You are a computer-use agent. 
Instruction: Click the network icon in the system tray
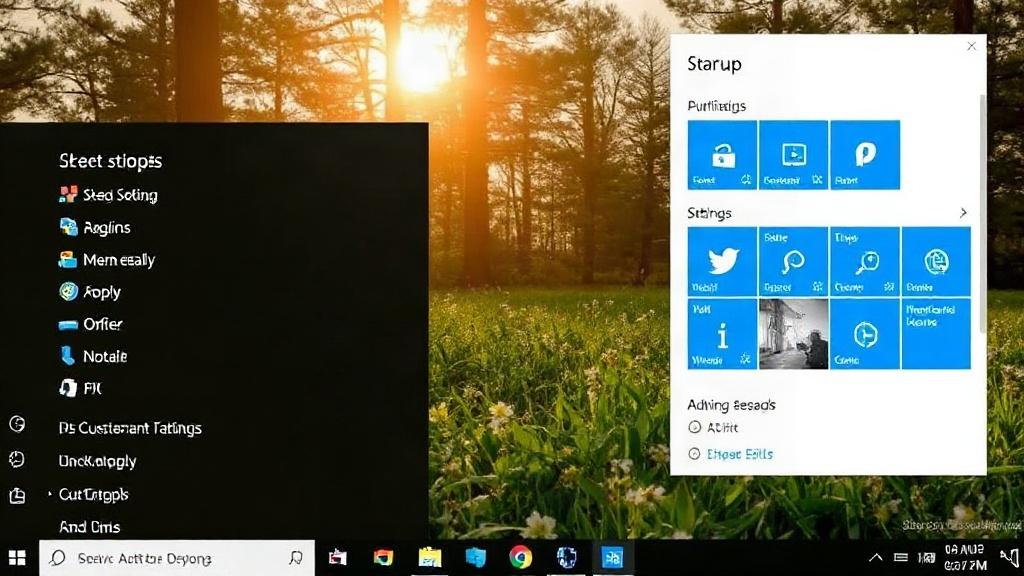(926, 558)
